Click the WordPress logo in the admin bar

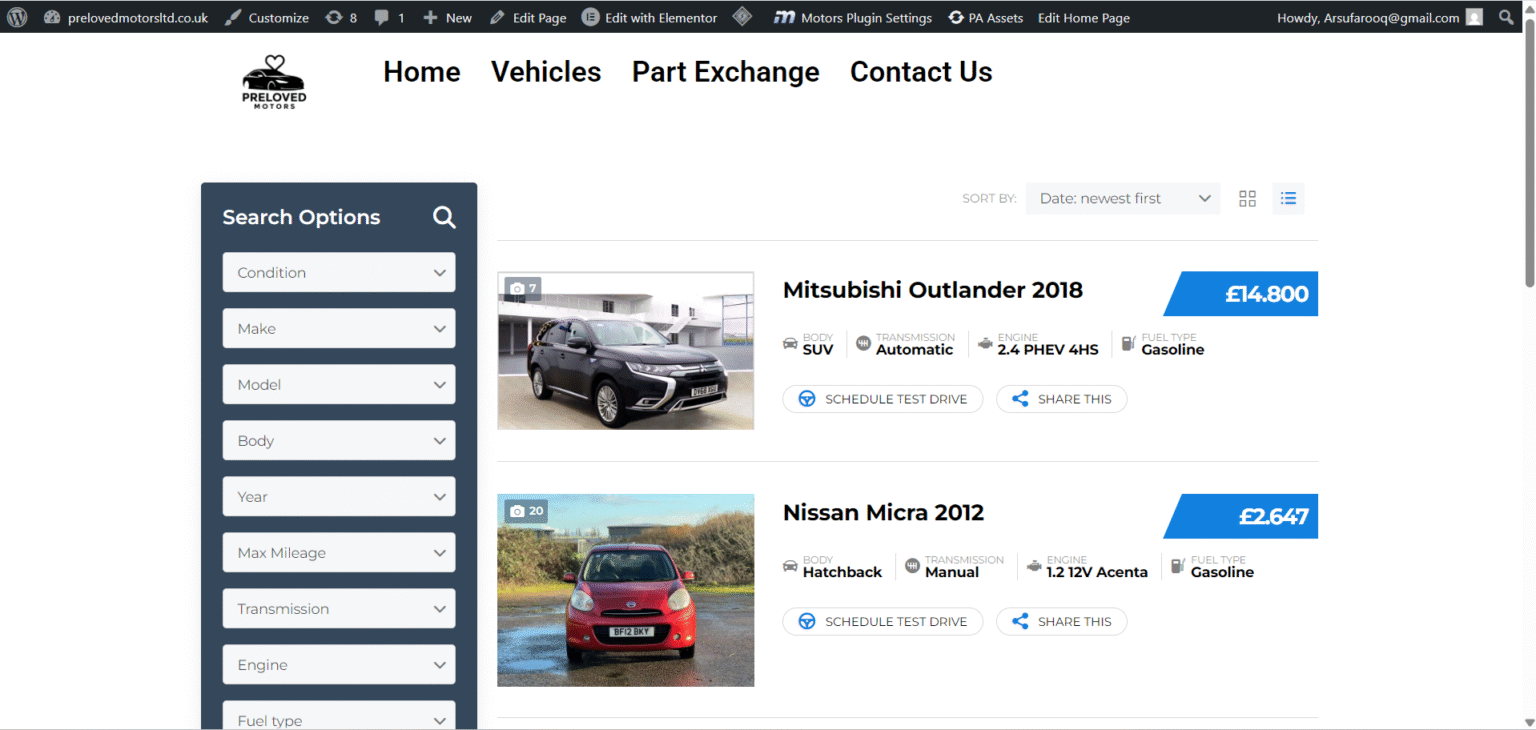15,16
